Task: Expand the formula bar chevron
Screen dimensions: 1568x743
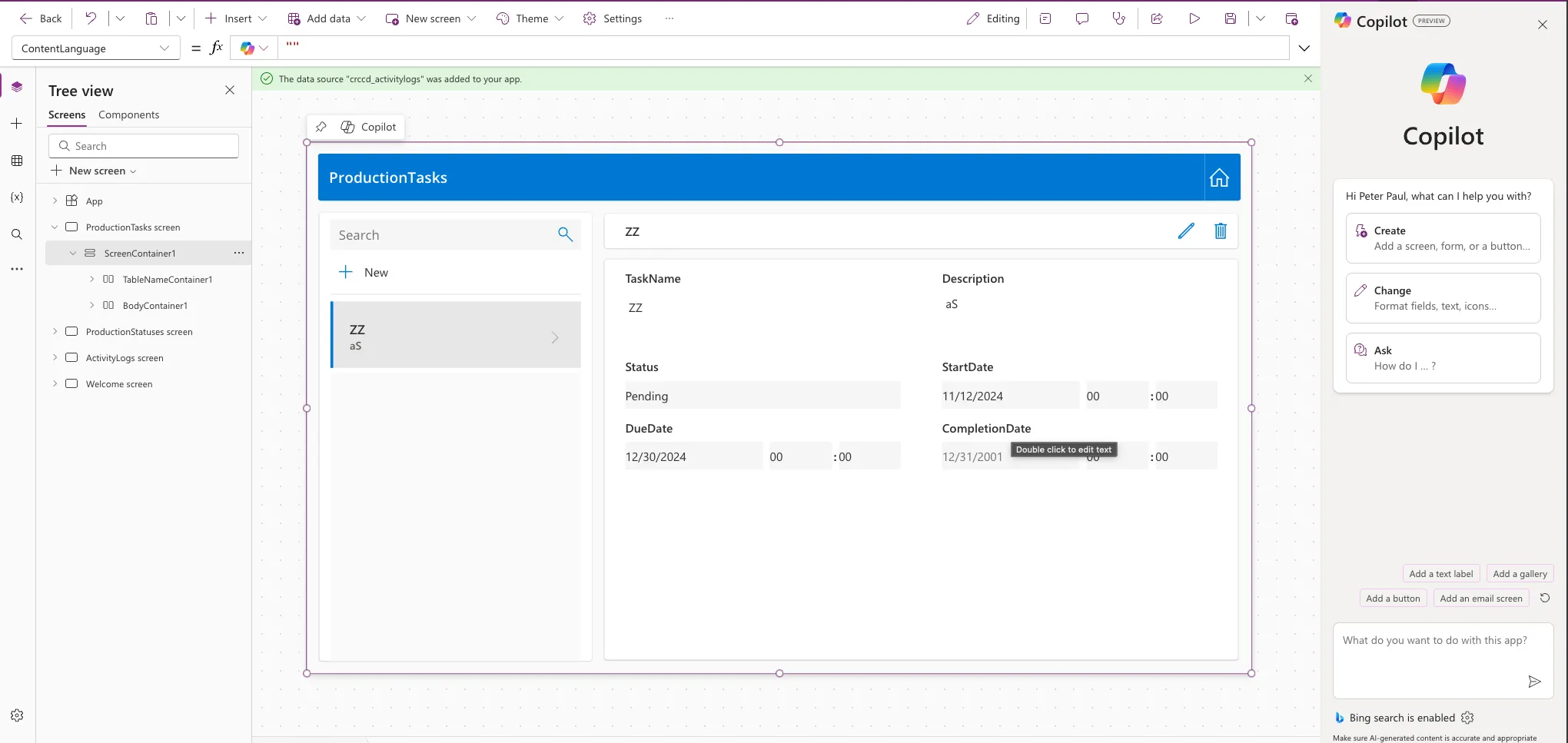Action: (x=1304, y=48)
